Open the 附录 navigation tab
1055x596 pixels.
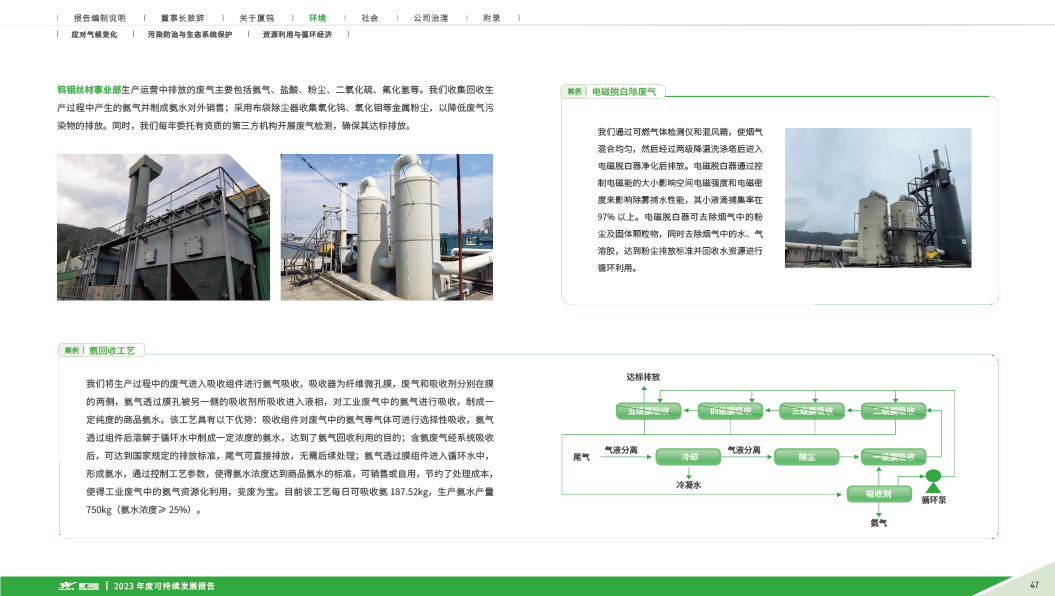(491, 18)
